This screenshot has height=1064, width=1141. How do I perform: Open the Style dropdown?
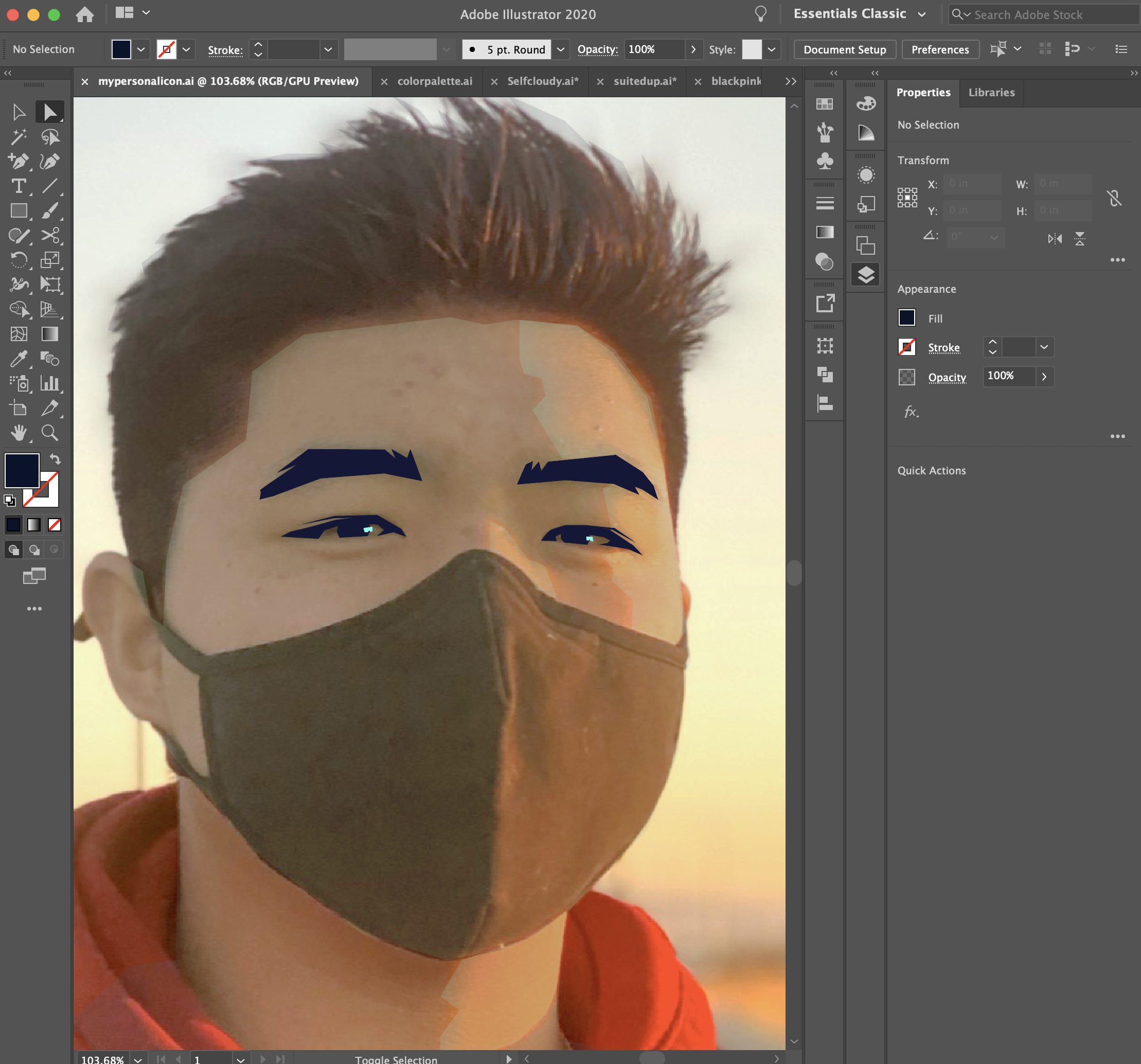click(772, 50)
